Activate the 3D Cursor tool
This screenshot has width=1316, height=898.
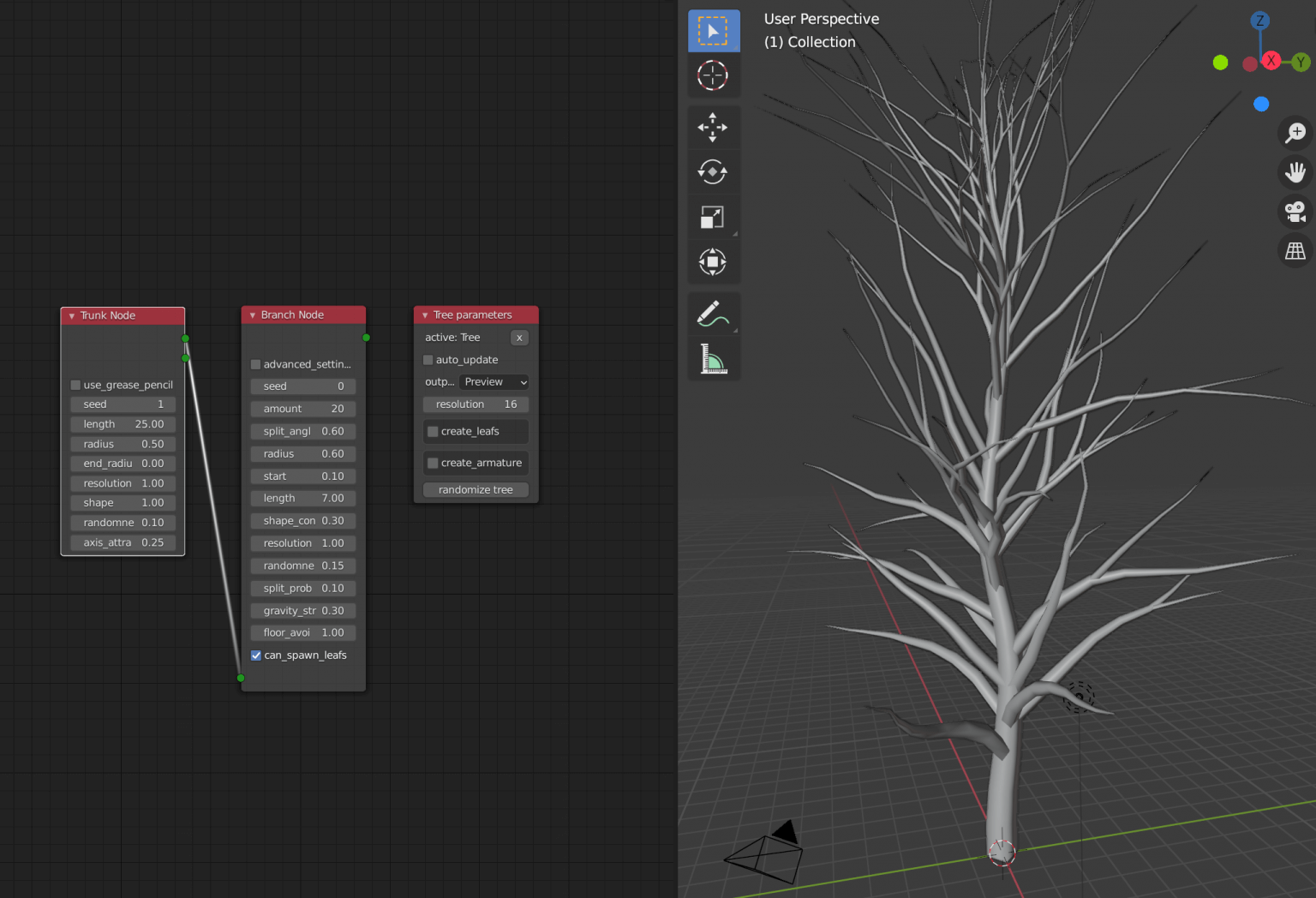(713, 75)
